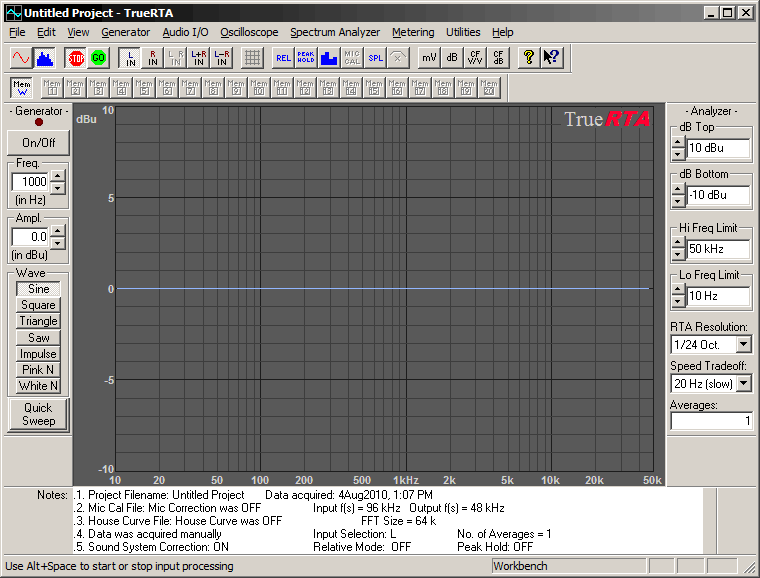Toggle the grid display icon

(x=253, y=58)
